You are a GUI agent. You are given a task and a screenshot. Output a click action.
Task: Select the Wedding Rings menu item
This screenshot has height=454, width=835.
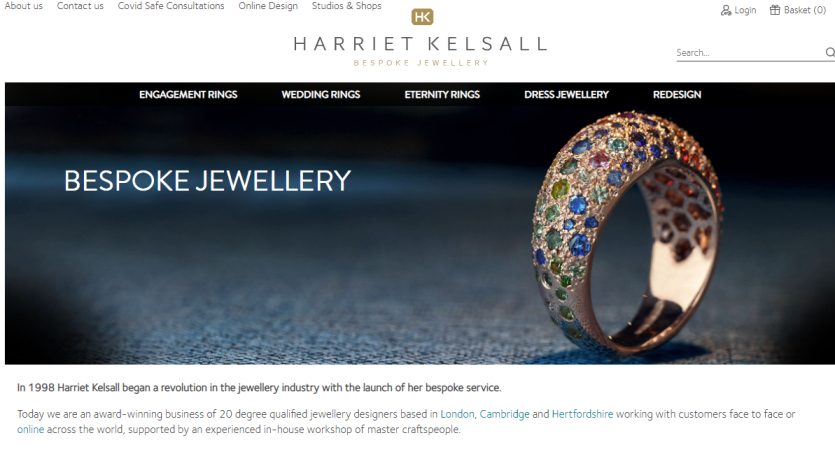[321, 95]
